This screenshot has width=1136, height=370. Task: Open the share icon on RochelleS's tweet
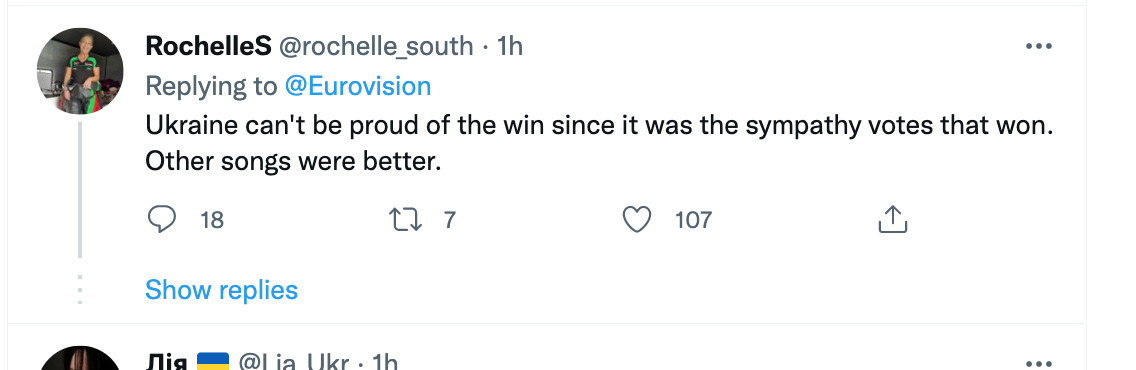893,219
